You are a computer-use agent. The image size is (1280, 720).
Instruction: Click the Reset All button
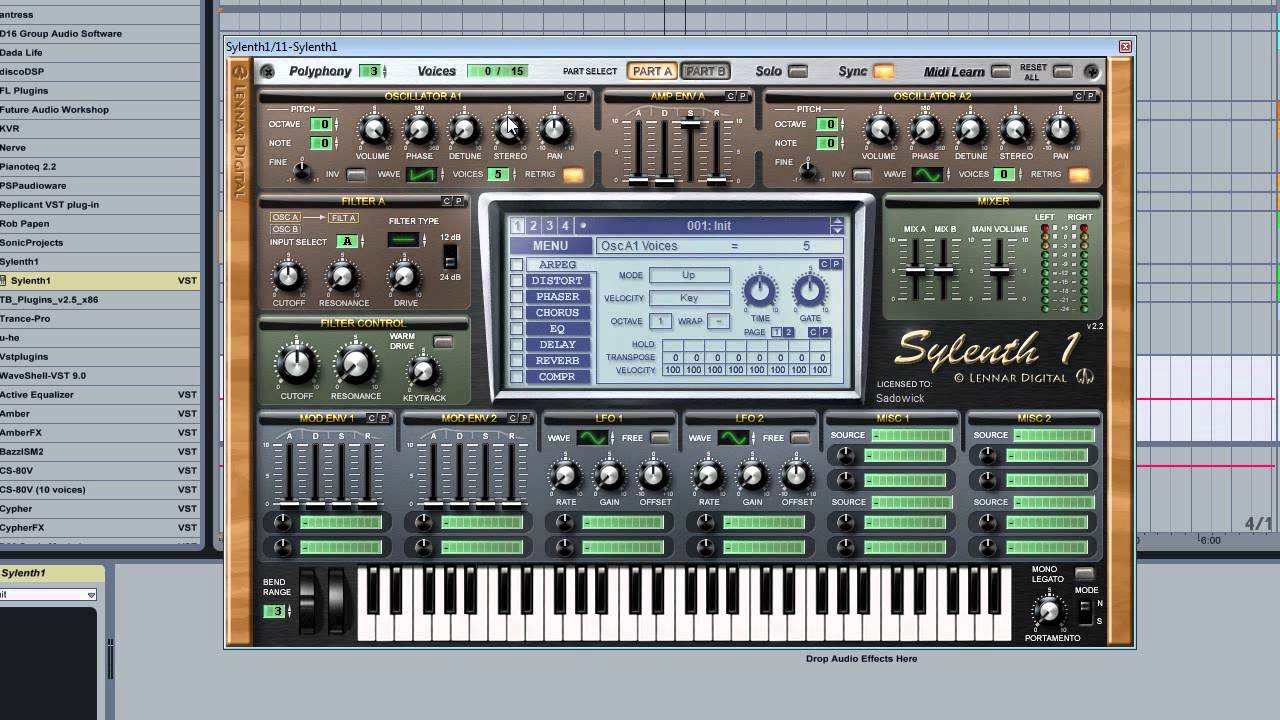pos(1062,71)
